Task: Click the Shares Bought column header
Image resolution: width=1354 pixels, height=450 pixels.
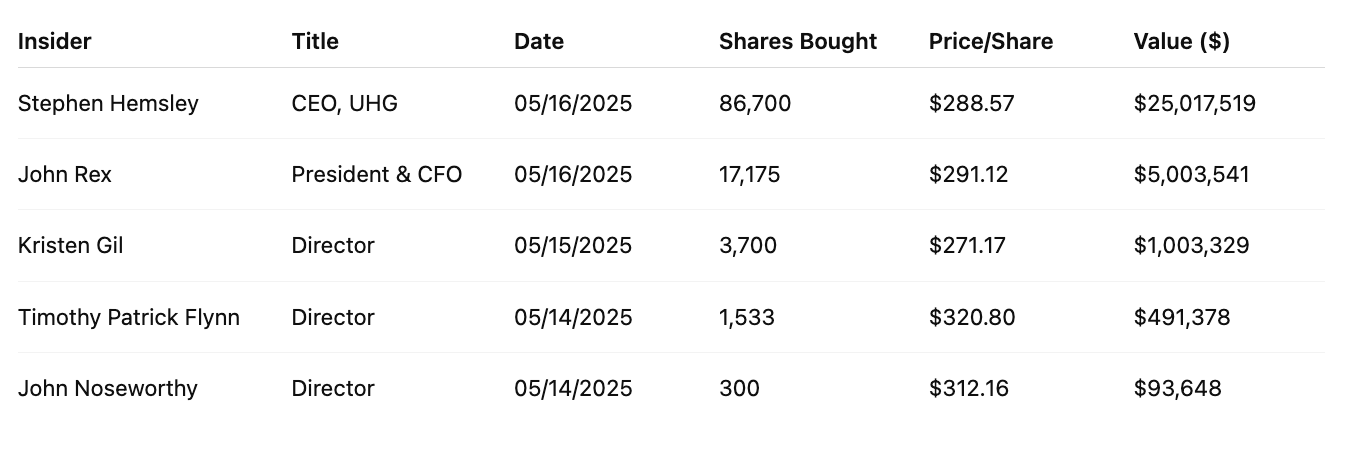Action: 798,42
